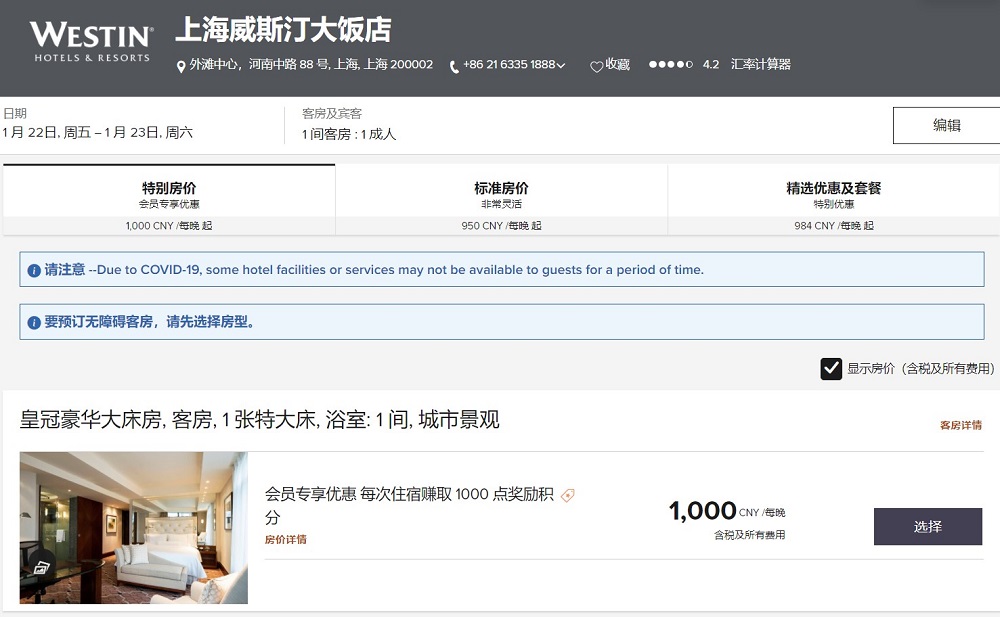The height and width of the screenshot is (617, 1000).
Task: Switch to the 精选优惠及套餐 tab
Action: 834,200
